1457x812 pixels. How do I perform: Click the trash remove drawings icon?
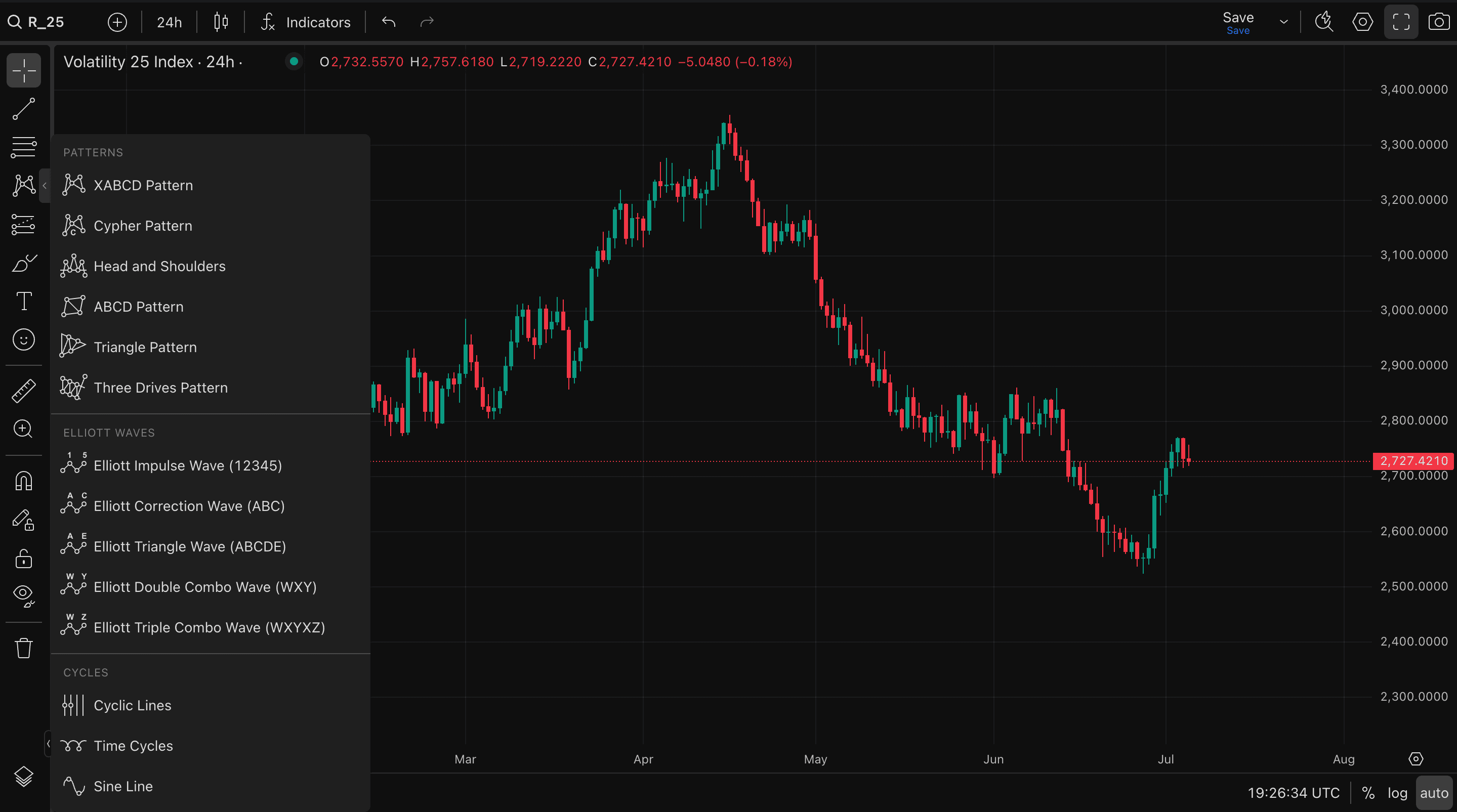point(24,648)
